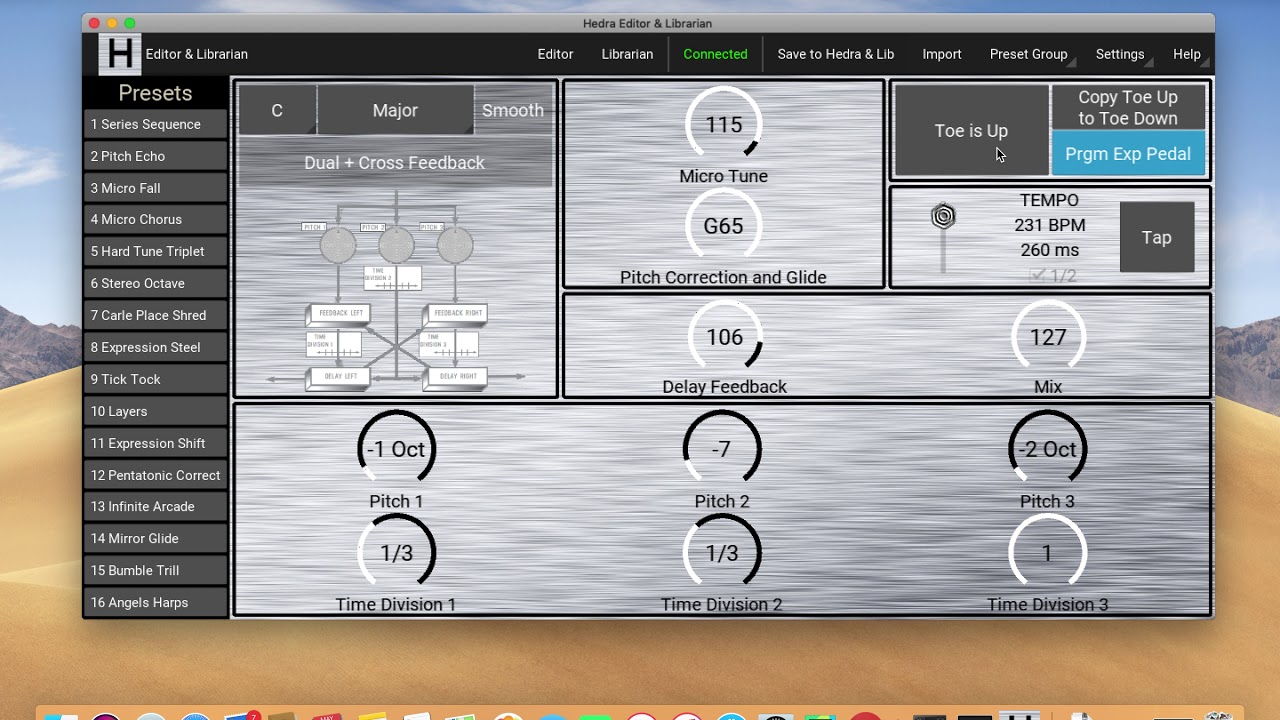Click the Time Division 2 knob
The width and height of the screenshot is (1280, 720).
tap(722, 553)
